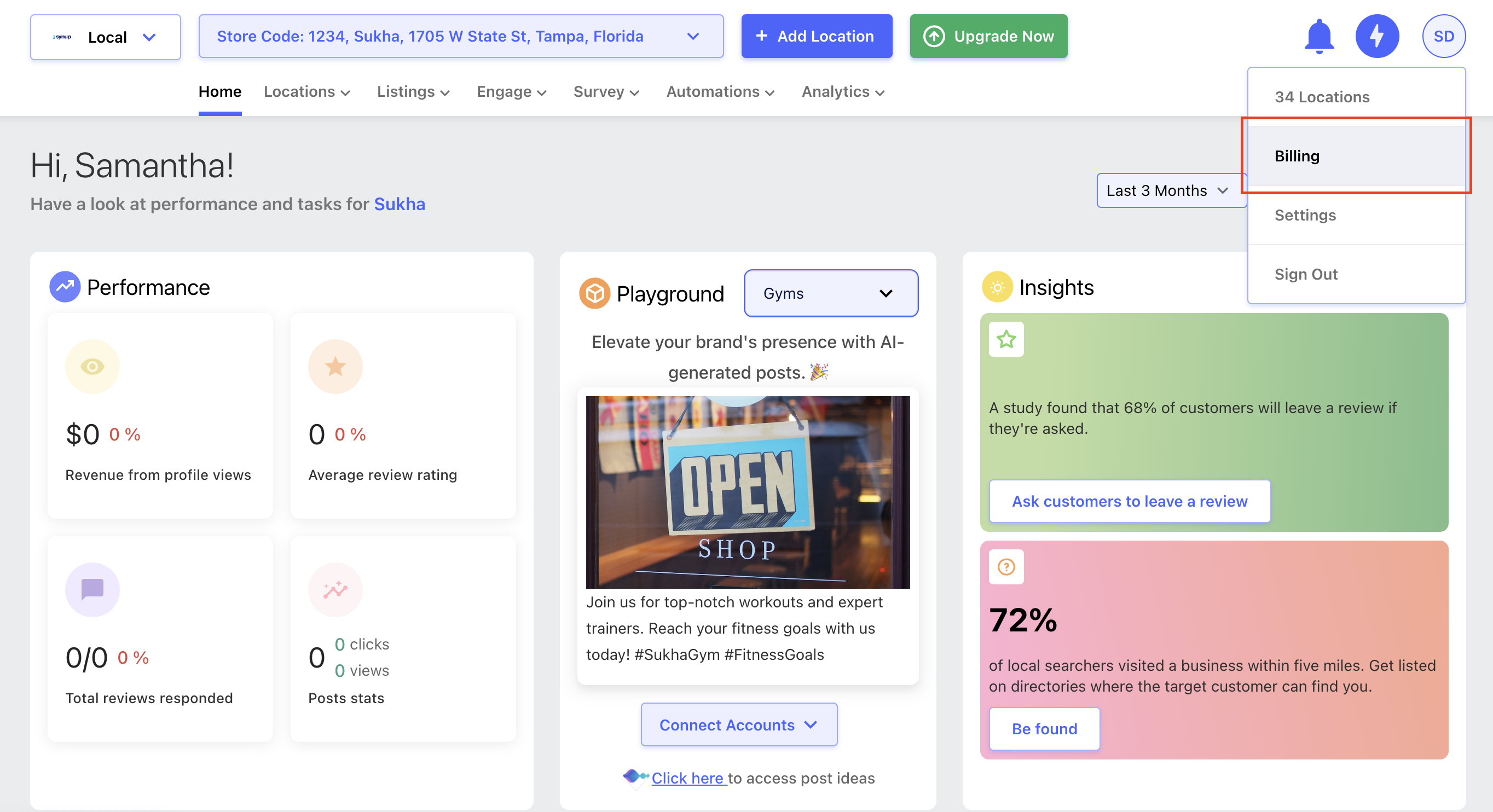Click the lightning bolt quick actions icon
This screenshot has width=1493, height=812.
click(x=1377, y=37)
